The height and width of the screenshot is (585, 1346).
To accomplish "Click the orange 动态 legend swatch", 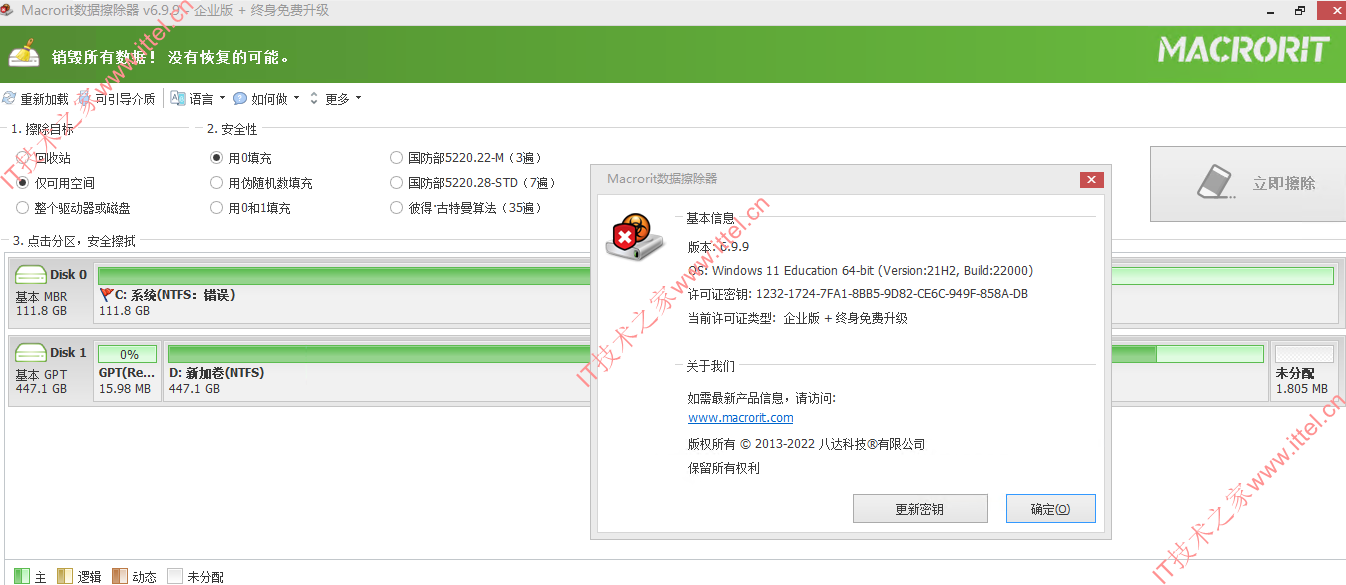I will click(x=120, y=576).
